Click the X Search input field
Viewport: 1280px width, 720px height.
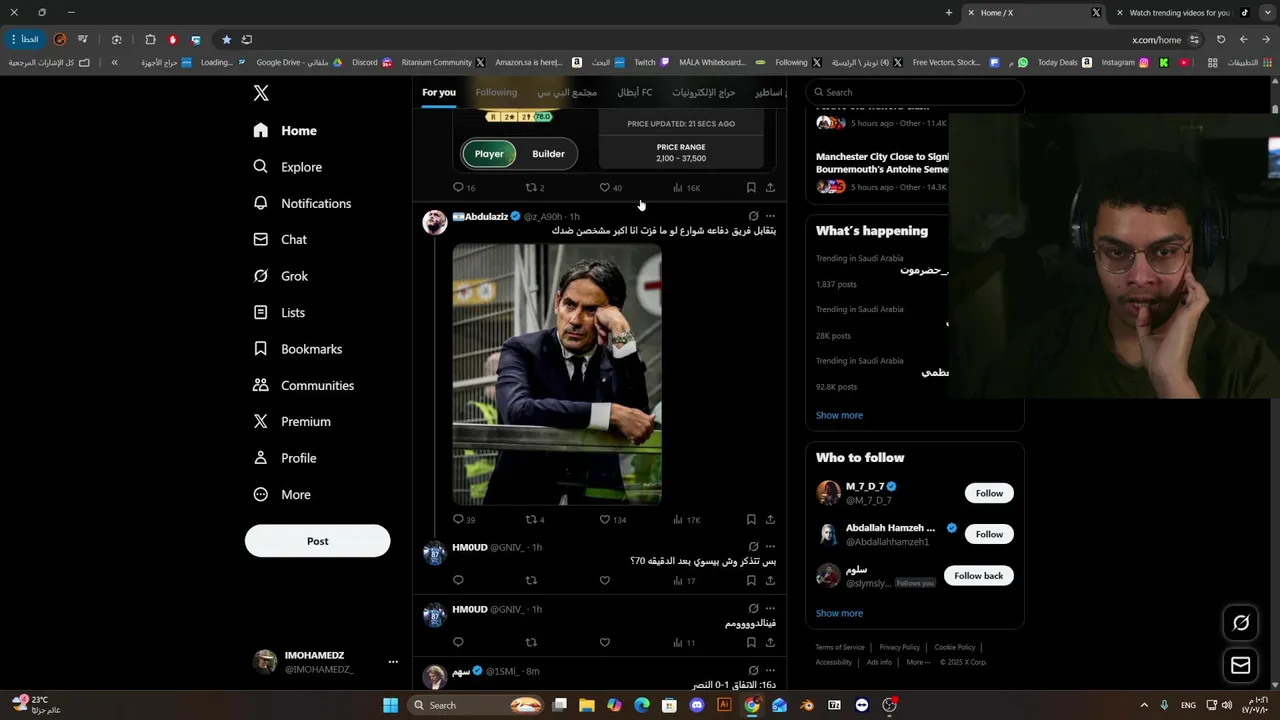(x=915, y=92)
